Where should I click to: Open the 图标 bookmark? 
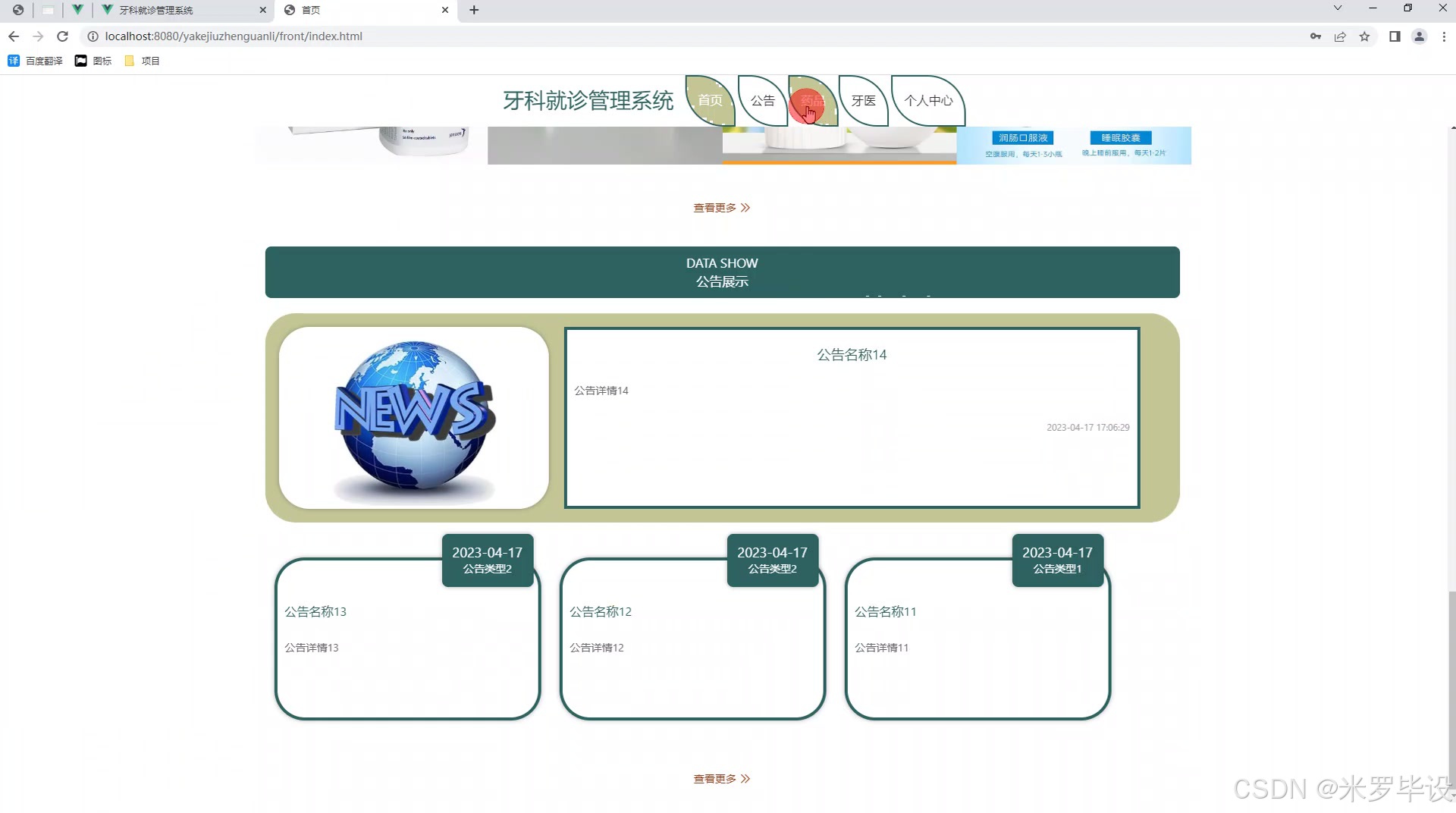93,61
